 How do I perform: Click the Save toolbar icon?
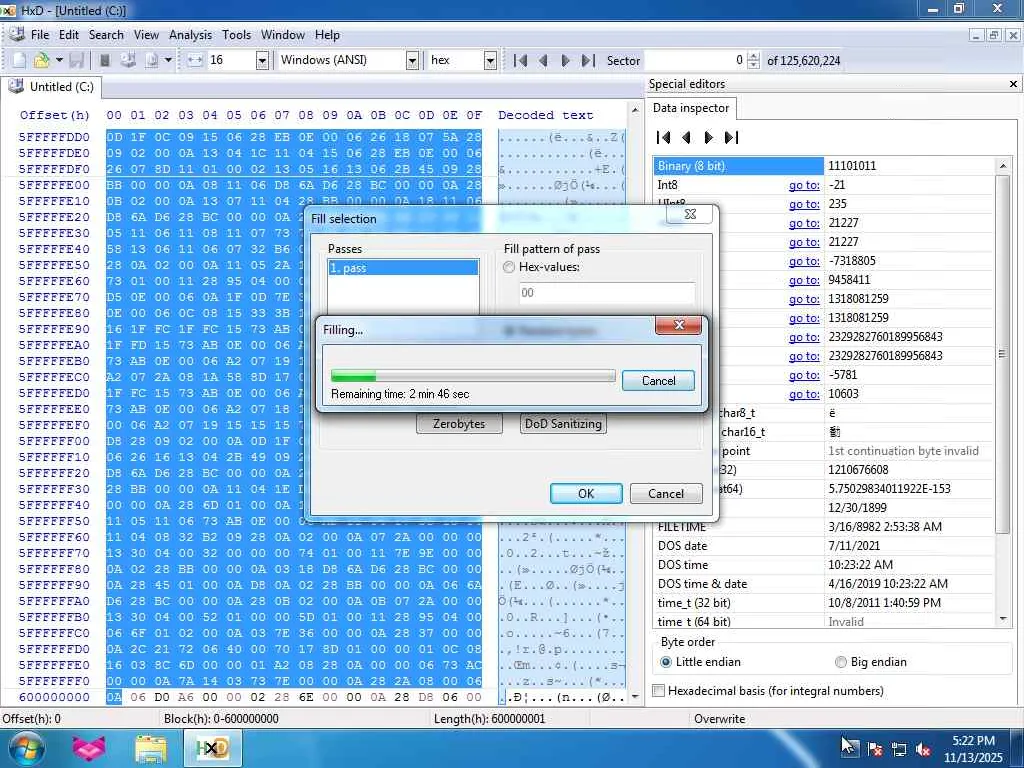tap(76, 60)
